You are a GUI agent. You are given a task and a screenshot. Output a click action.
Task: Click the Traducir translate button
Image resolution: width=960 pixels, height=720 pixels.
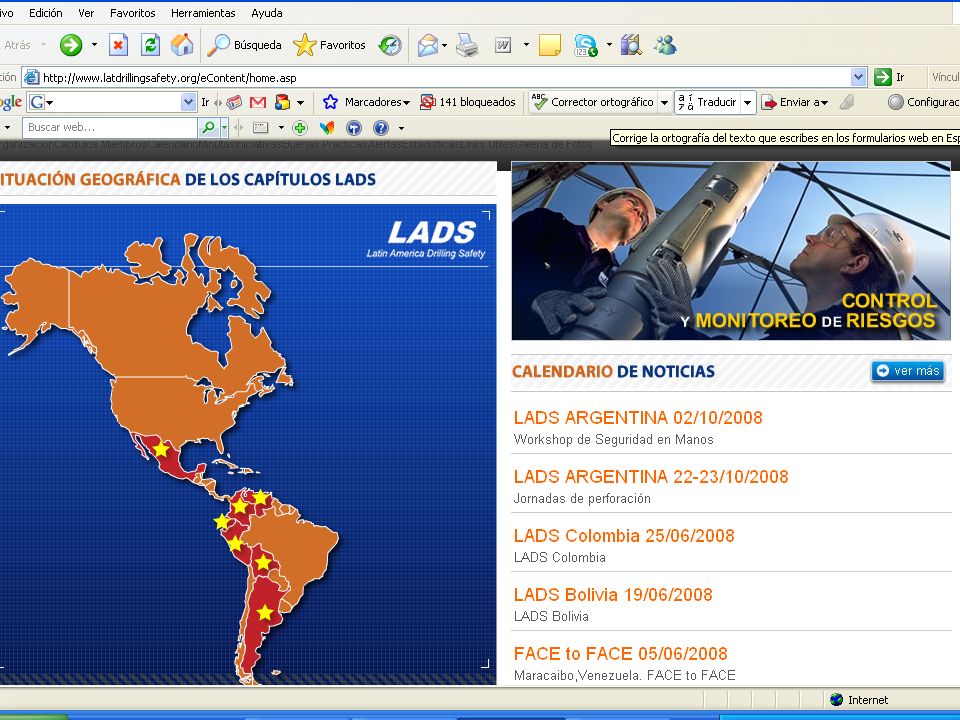click(x=708, y=102)
